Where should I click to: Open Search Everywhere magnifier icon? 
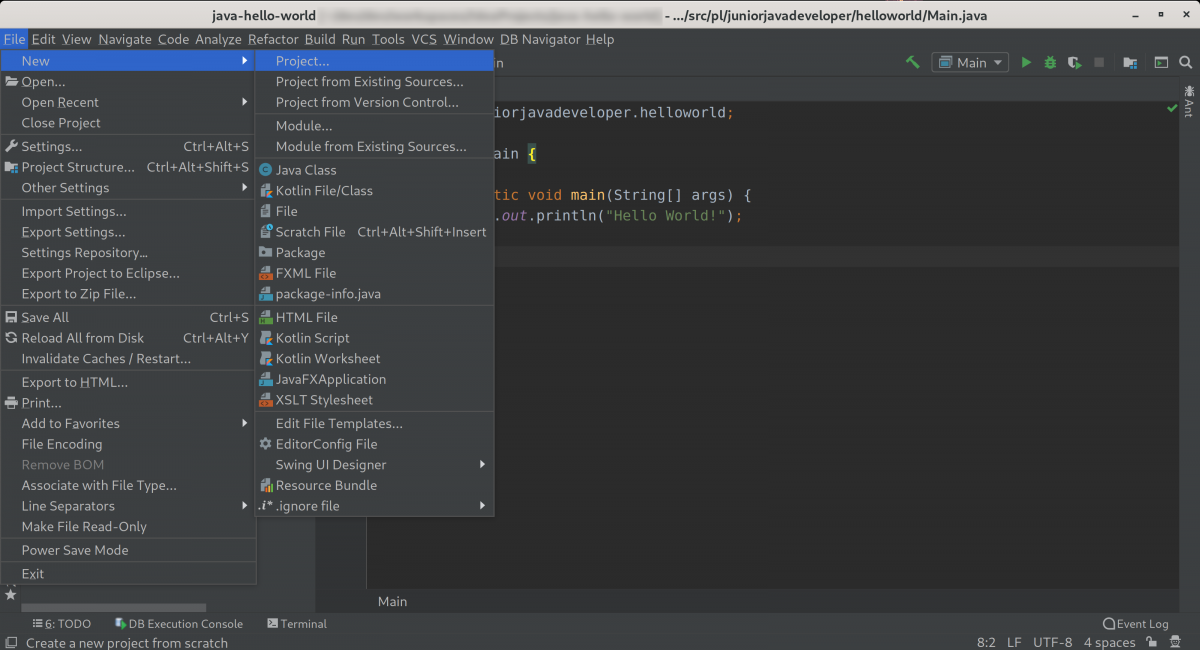point(1186,61)
